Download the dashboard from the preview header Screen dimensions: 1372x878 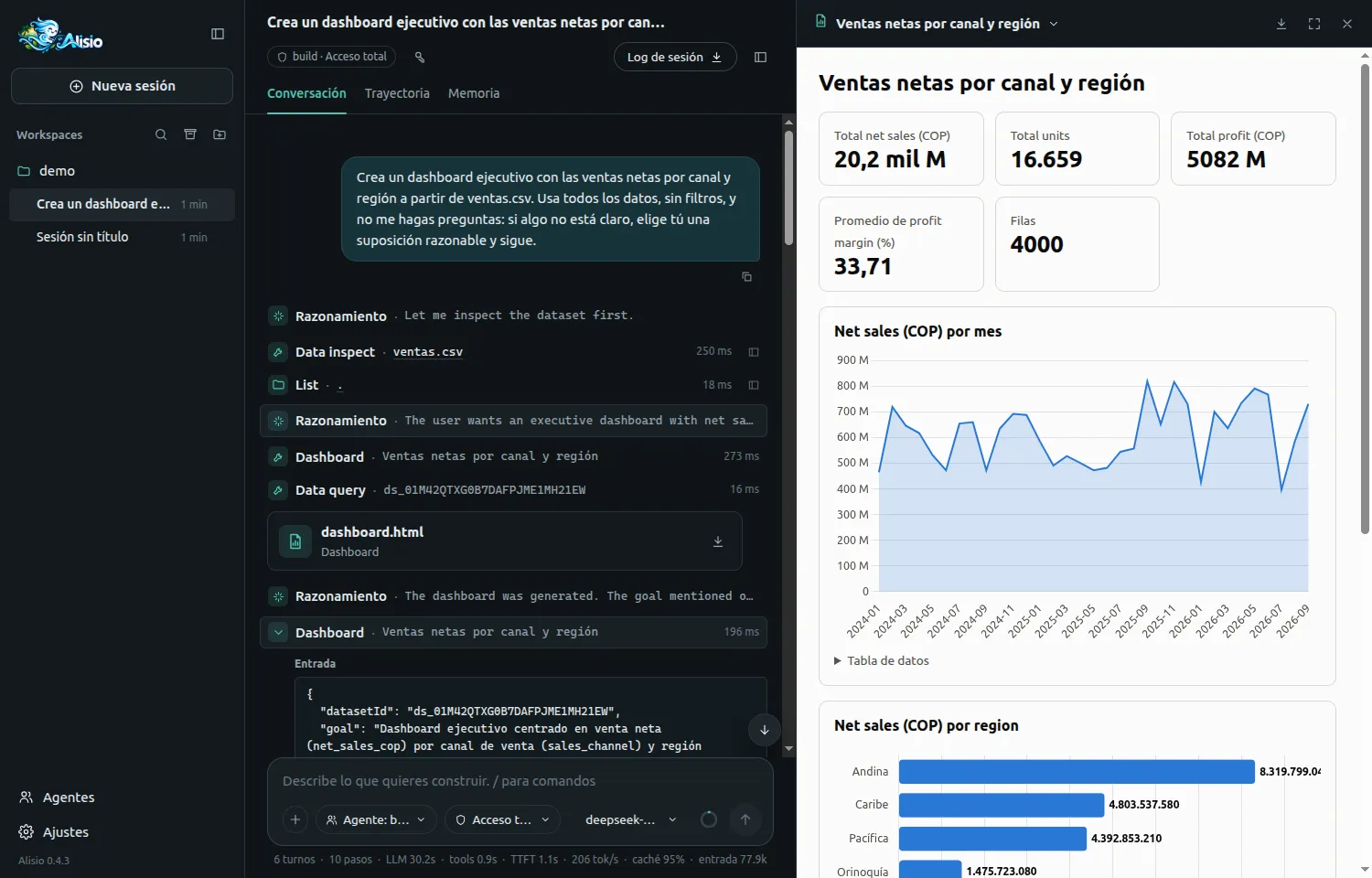[x=1281, y=24]
